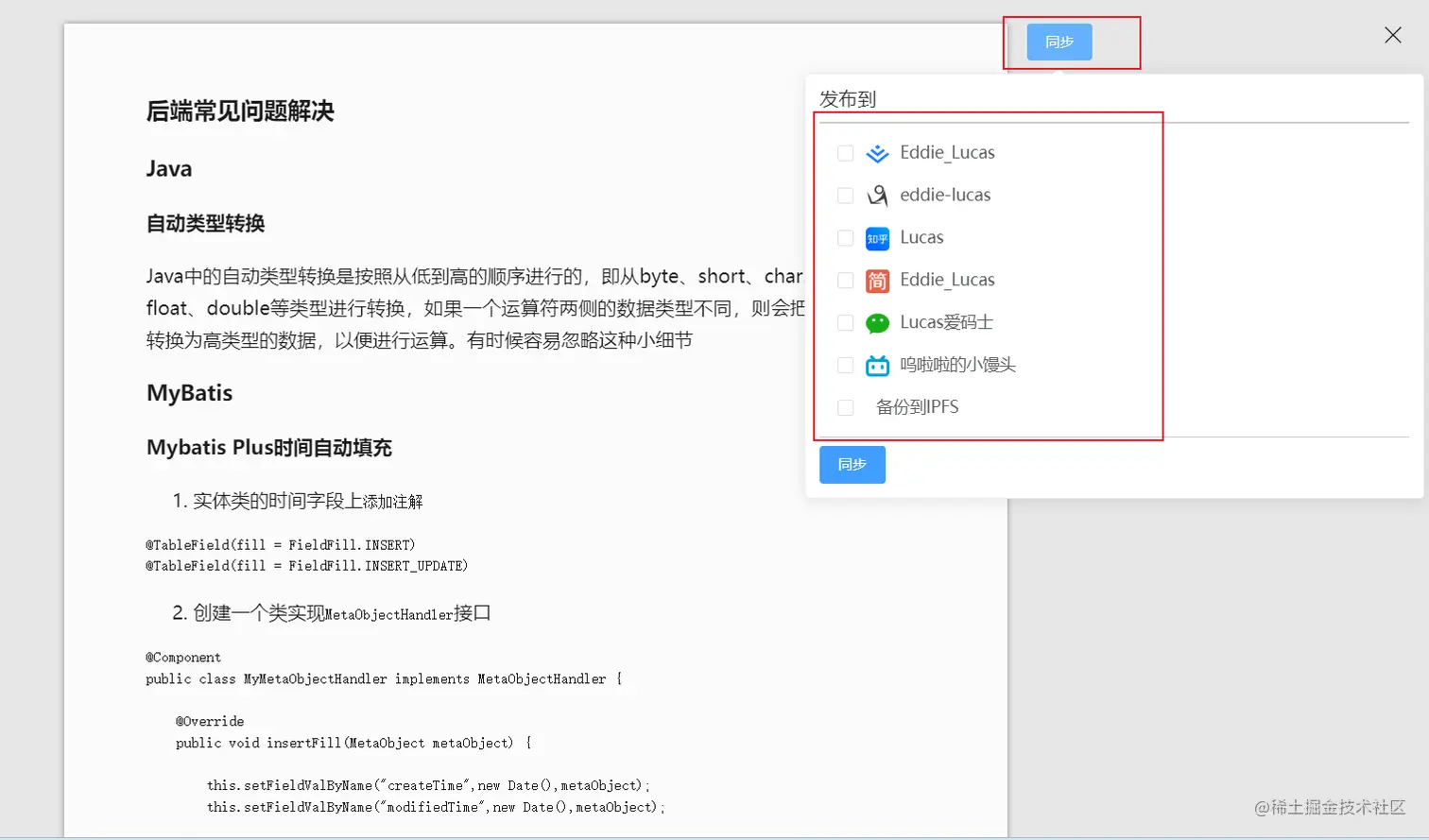
Task: Click the MyBatis heading
Action: click(189, 393)
